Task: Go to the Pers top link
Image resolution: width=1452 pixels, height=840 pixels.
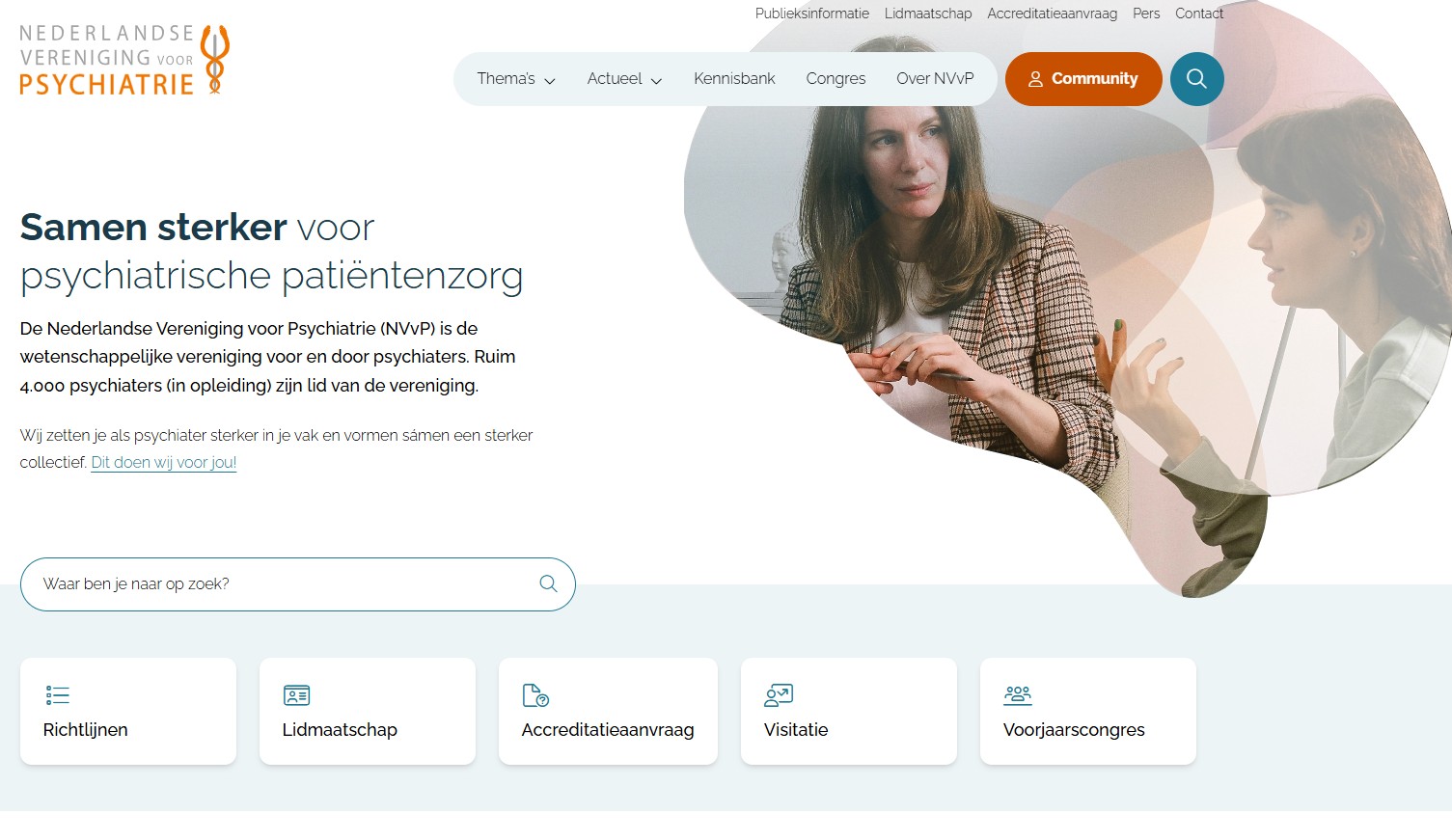Action: 1146,14
